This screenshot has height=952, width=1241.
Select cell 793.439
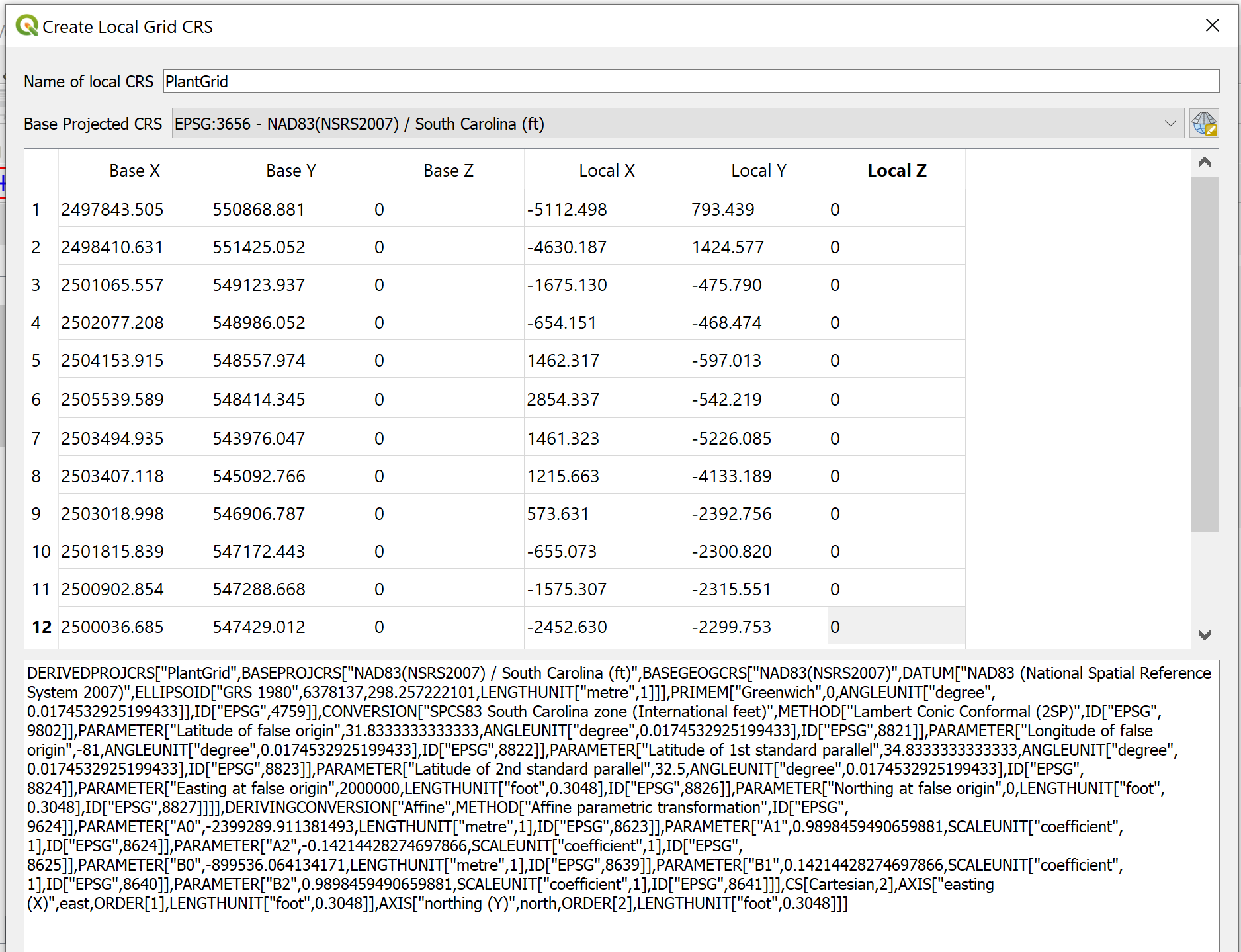(758, 209)
